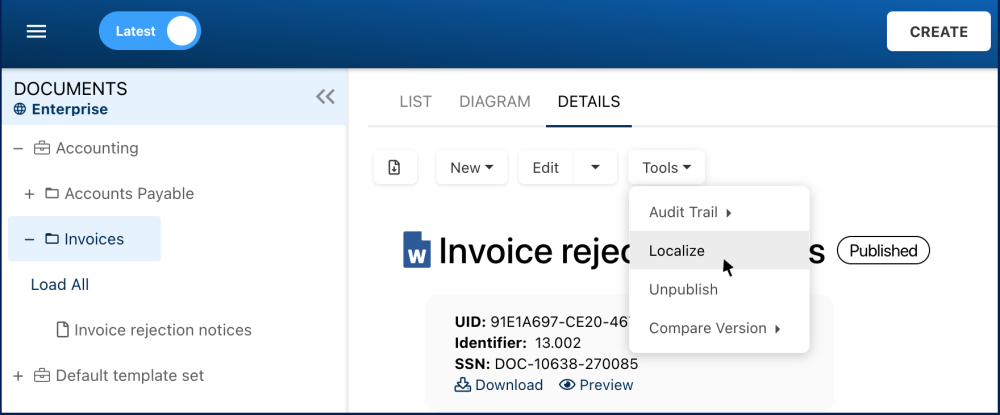The width and height of the screenshot is (1000, 415).
Task: Open the hamburger navigation menu
Action: 36,31
